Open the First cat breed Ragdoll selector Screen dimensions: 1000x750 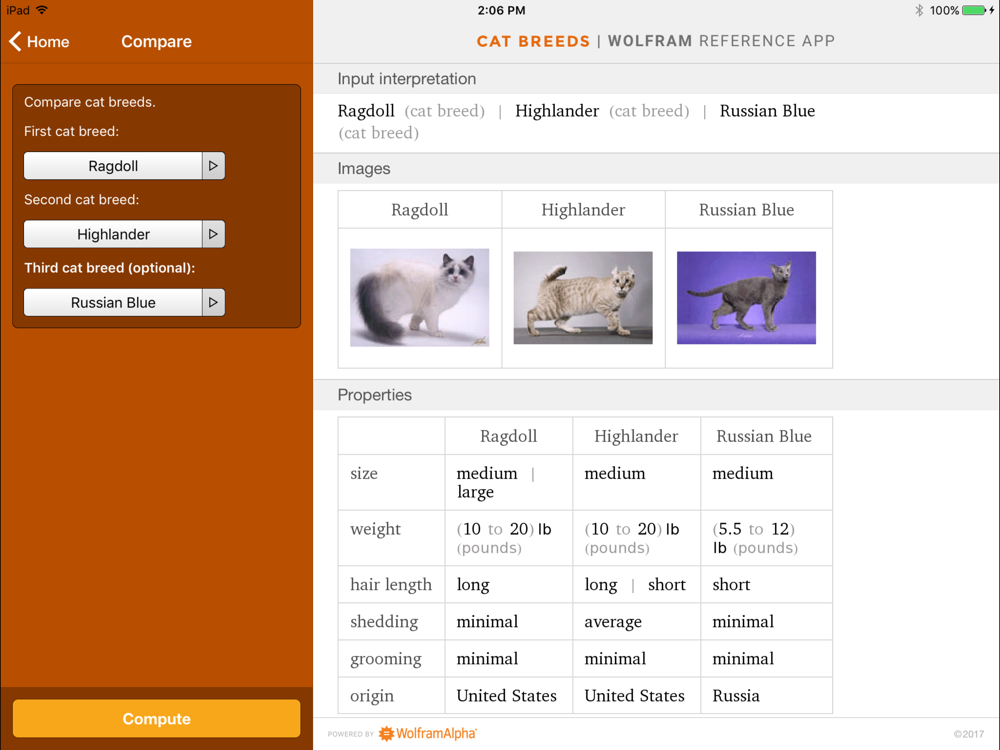click(114, 166)
